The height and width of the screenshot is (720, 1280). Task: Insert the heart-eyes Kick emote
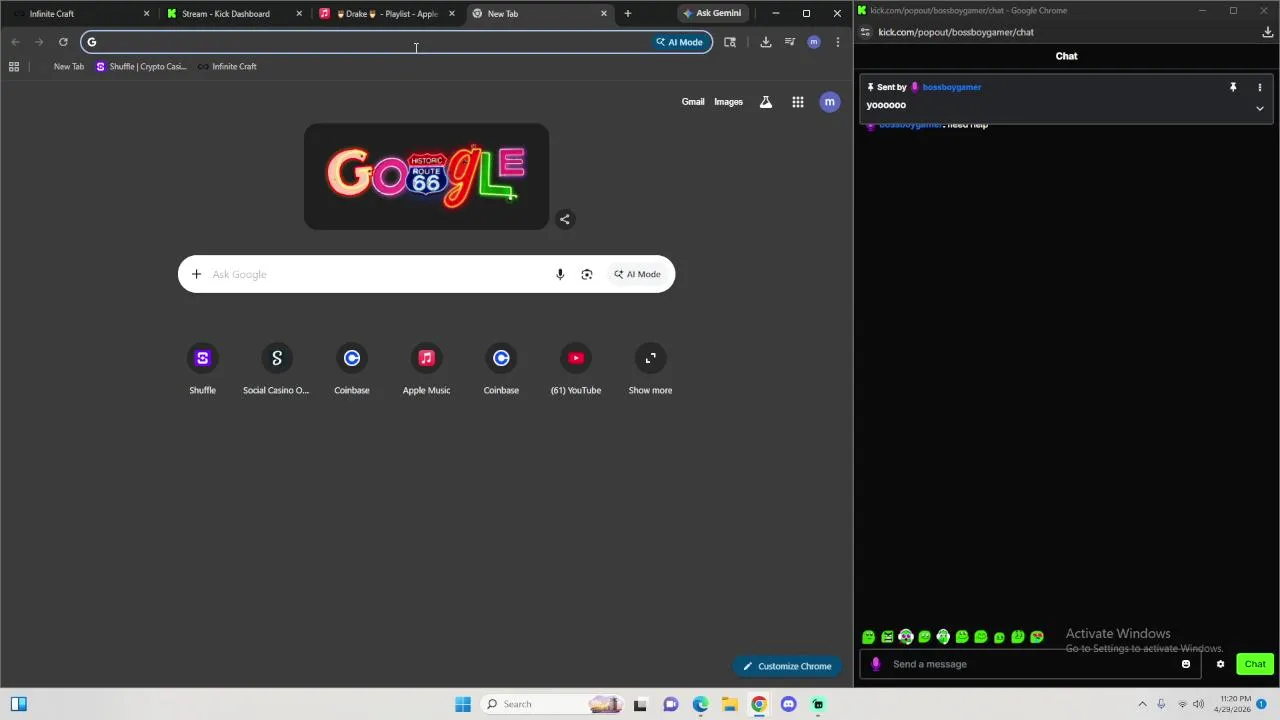tap(1037, 637)
